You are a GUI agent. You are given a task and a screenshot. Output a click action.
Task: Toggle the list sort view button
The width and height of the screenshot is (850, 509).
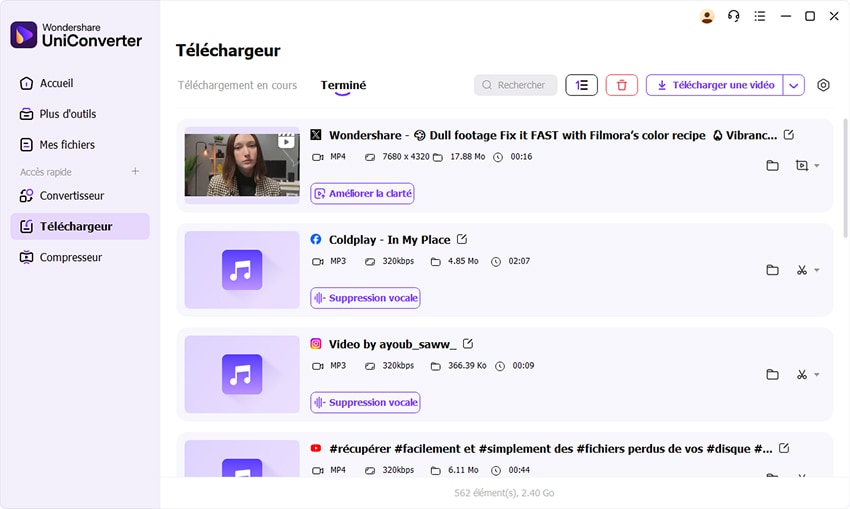[x=581, y=85]
